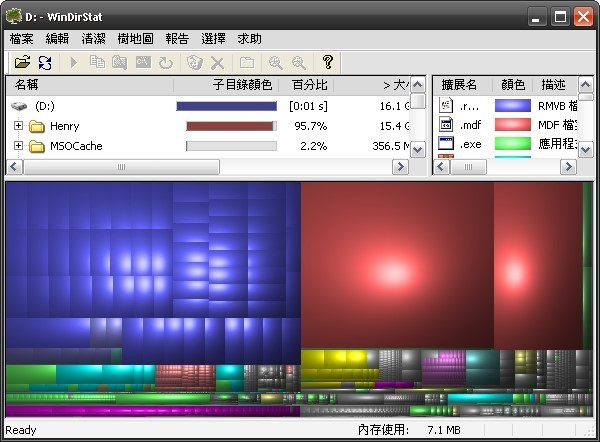The height and width of the screenshot is (442, 600).
Task: Click extension list scroll right arrow
Action: click(568, 167)
